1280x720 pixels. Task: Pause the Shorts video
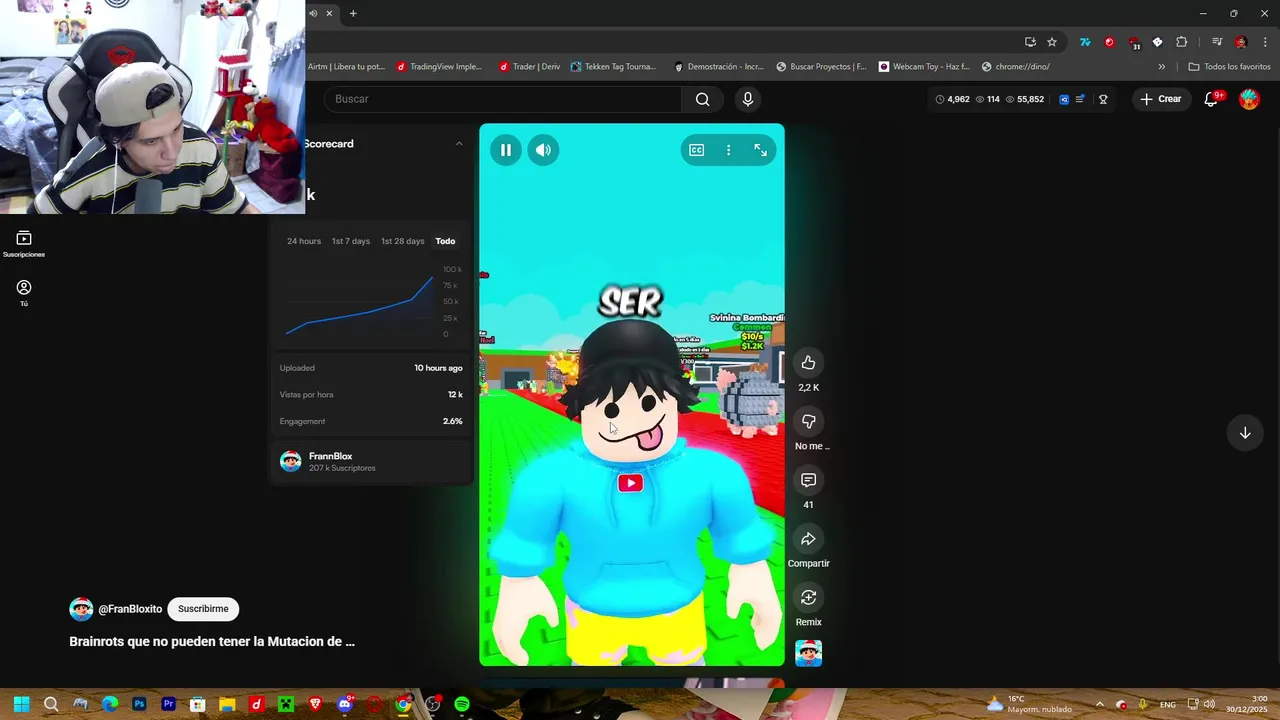coord(506,150)
